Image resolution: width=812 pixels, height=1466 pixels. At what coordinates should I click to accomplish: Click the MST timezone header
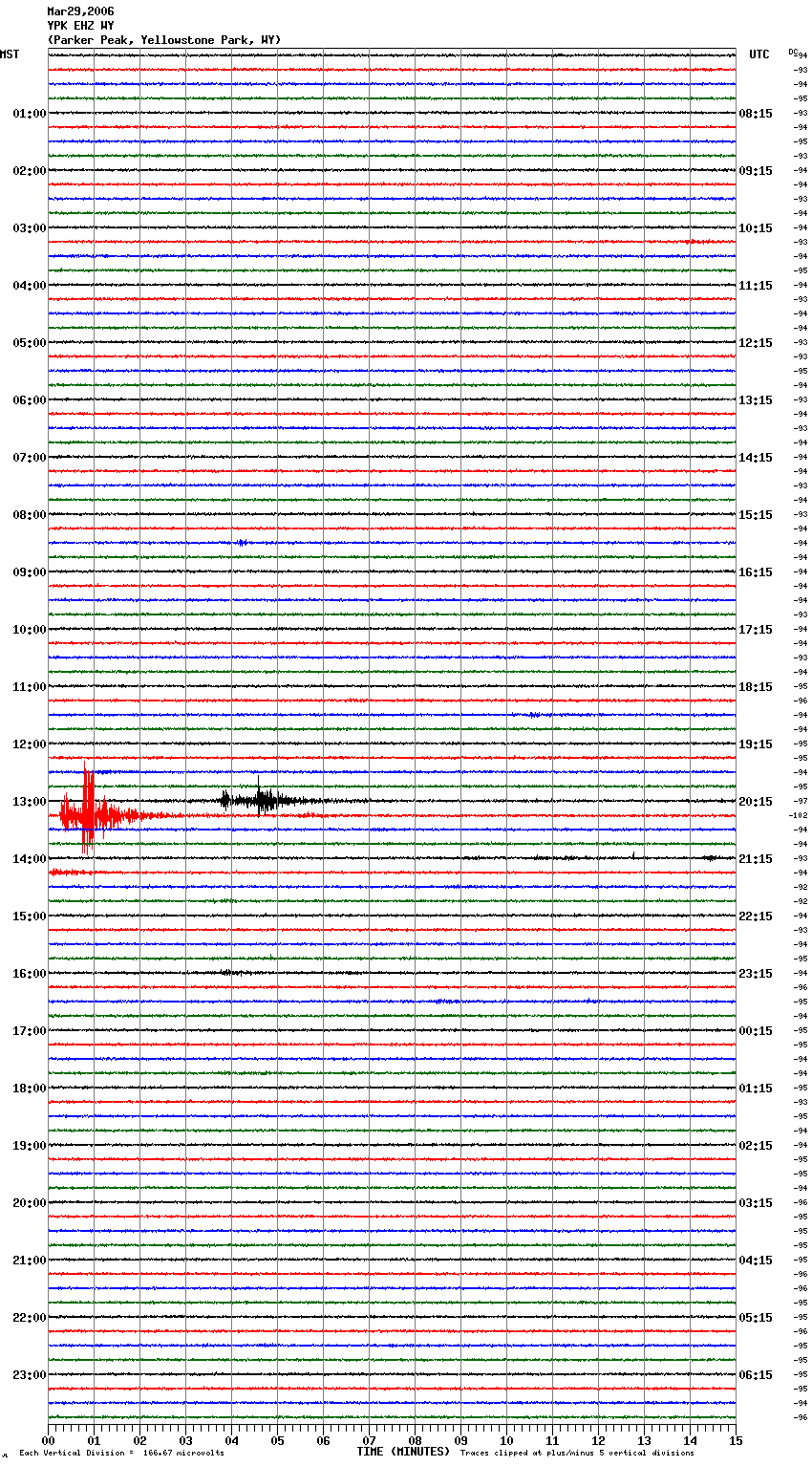point(10,54)
